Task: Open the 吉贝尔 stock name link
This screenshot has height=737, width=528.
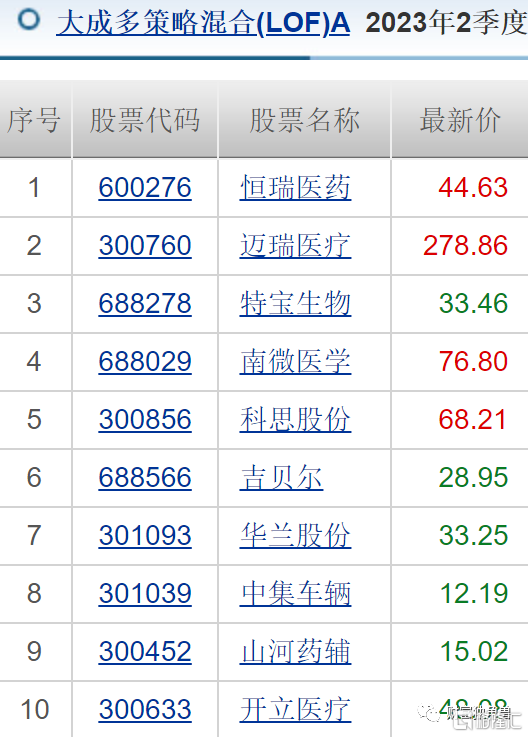Action: (281, 478)
